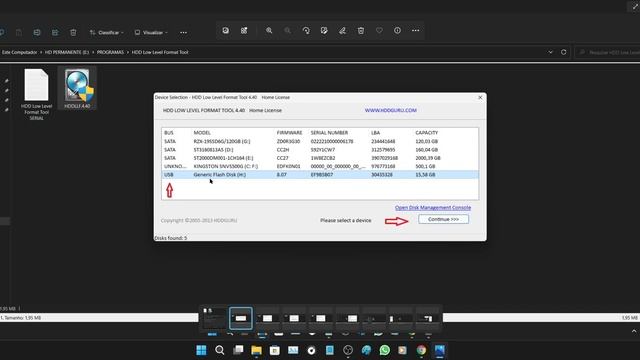The height and width of the screenshot is (360, 640).
Task: Click the BUS column header
Action: [169, 133]
